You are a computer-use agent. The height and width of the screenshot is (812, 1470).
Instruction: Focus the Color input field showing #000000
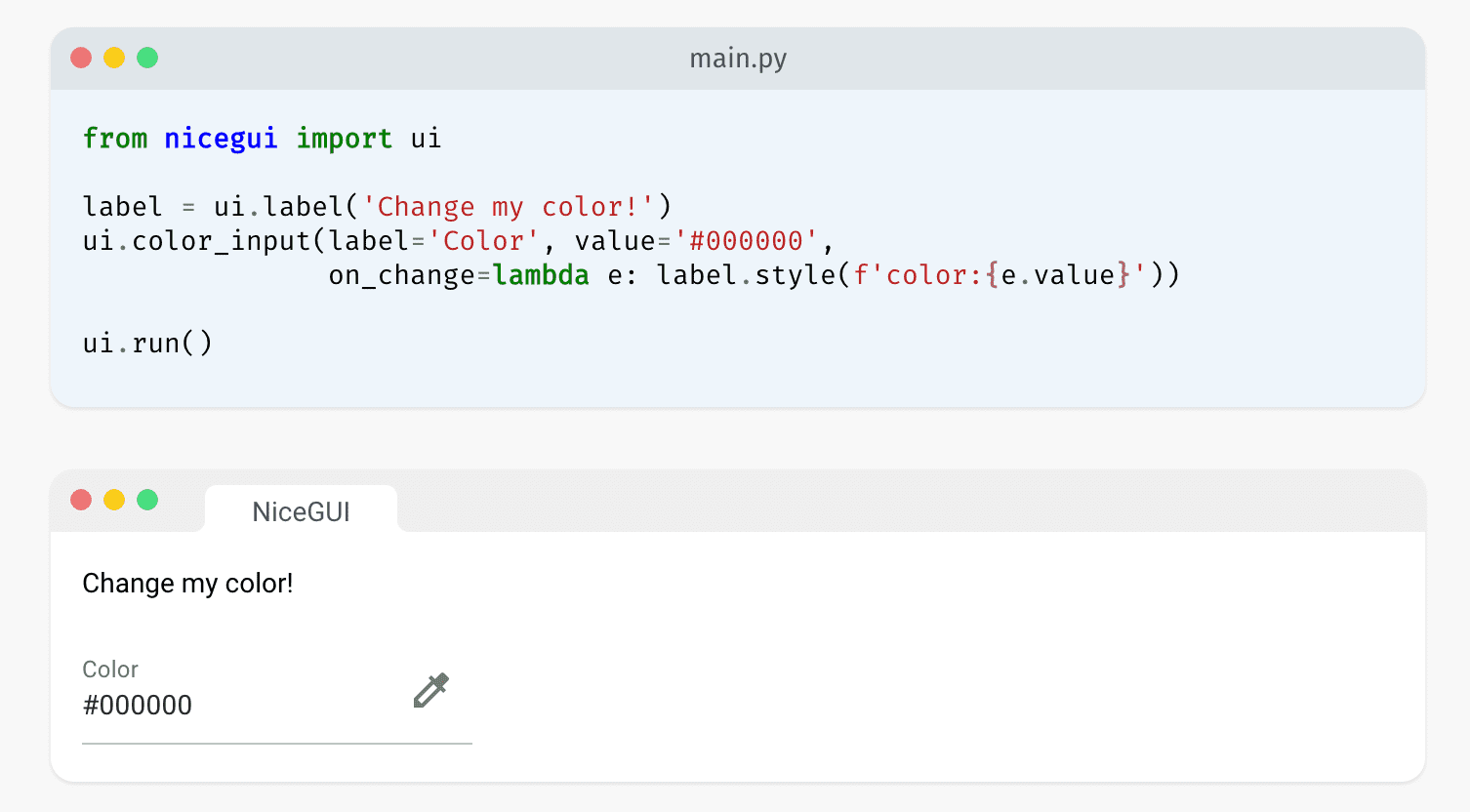pos(234,705)
